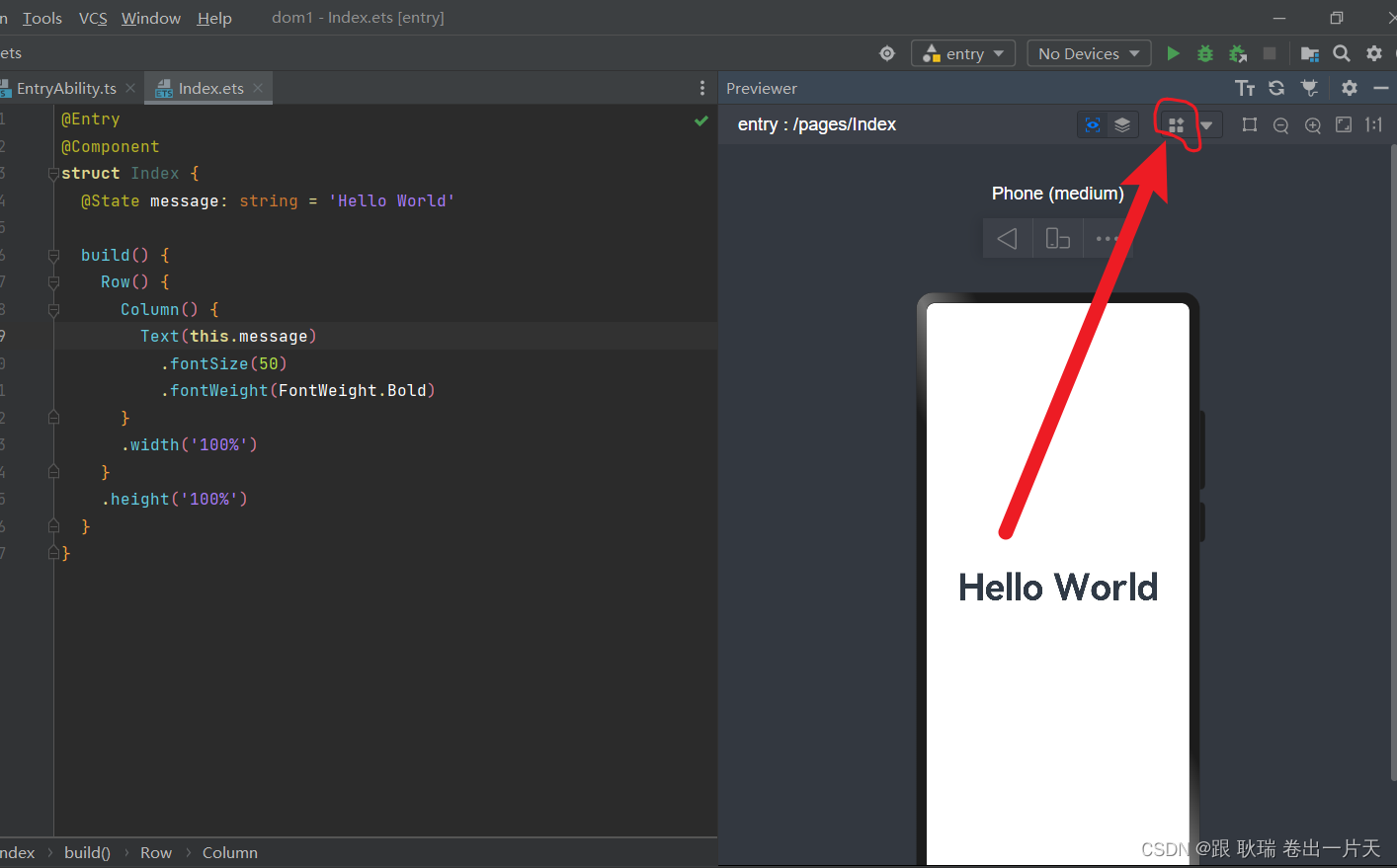Image resolution: width=1397 pixels, height=868 pixels.
Task: Attach debugger to process icon
Action: (1238, 53)
